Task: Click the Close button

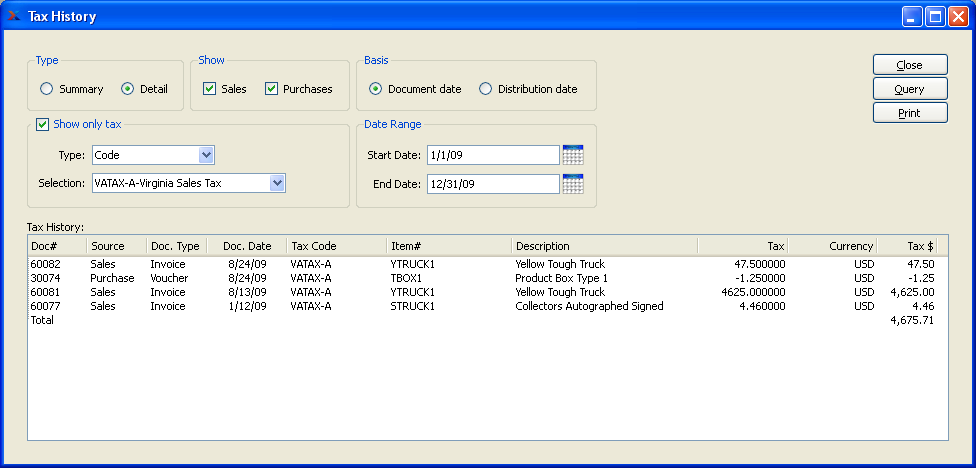Action: click(x=909, y=65)
